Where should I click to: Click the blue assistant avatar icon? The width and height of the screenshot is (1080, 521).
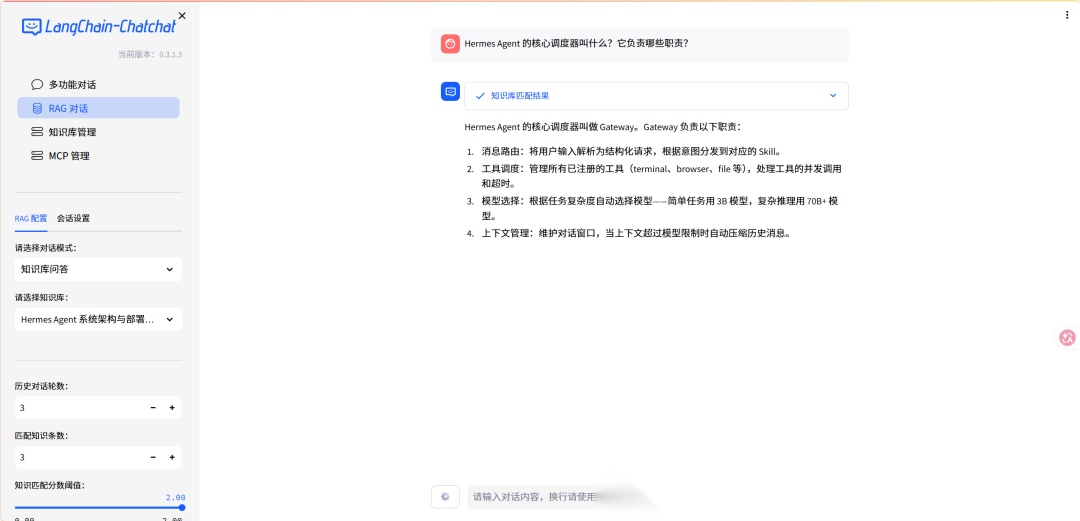[x=450, y=91]
